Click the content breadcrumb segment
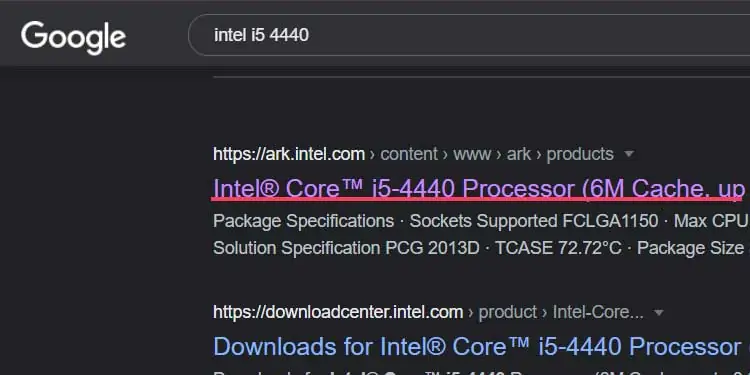The width and height of the screenshot is (750, 375). tap(409, 154)
